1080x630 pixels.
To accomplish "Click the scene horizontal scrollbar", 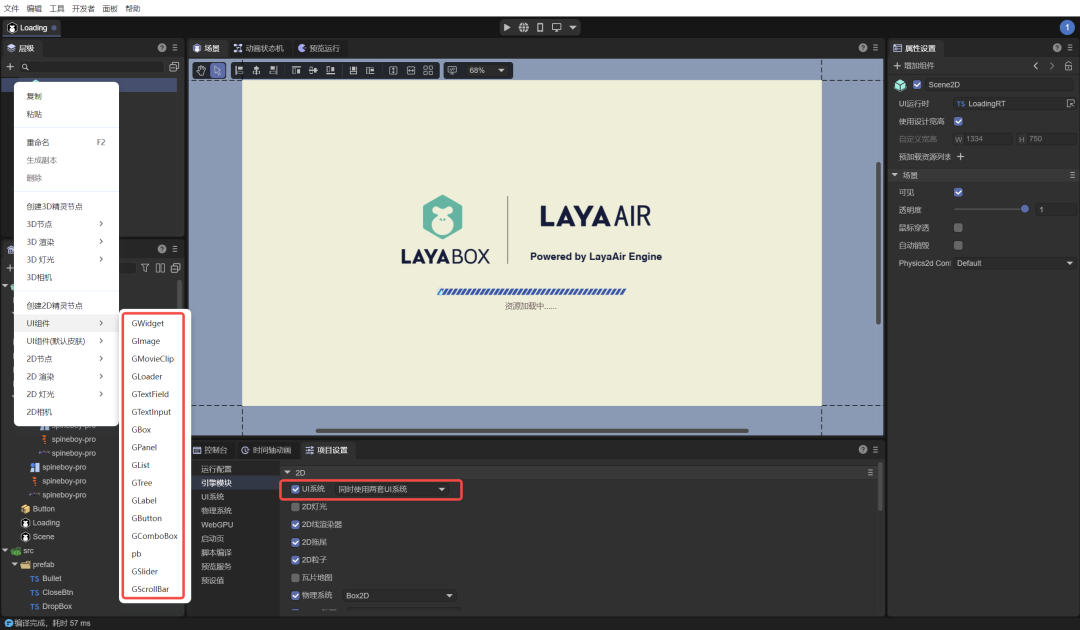I will click(532, 431).
